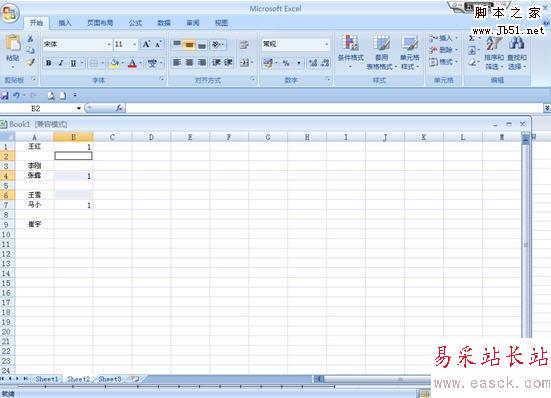Viewport: 551px width, 398px height.
Task: Increase decimal places
Action: pos(312,63)
